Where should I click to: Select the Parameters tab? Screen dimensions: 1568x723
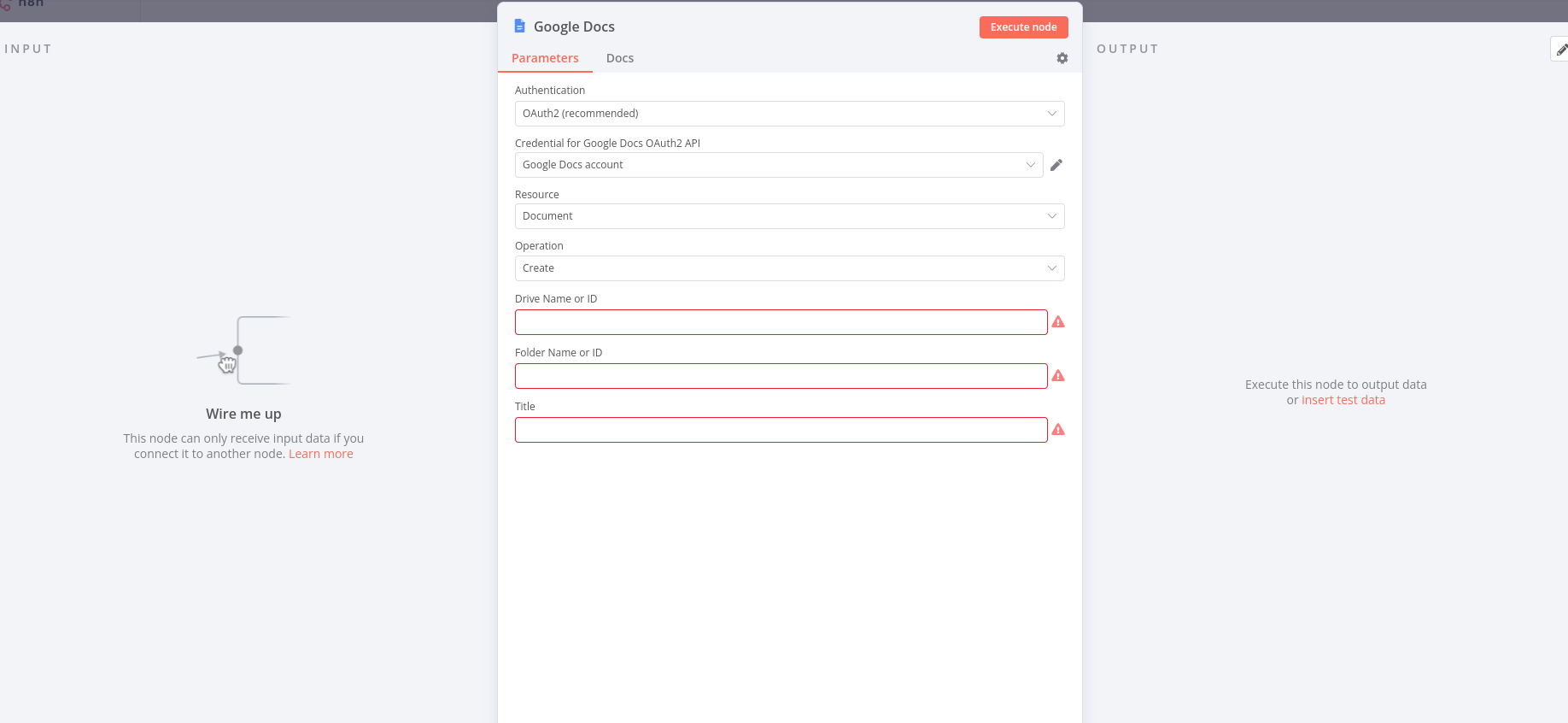pyautogui.click(x=545, y=58)
